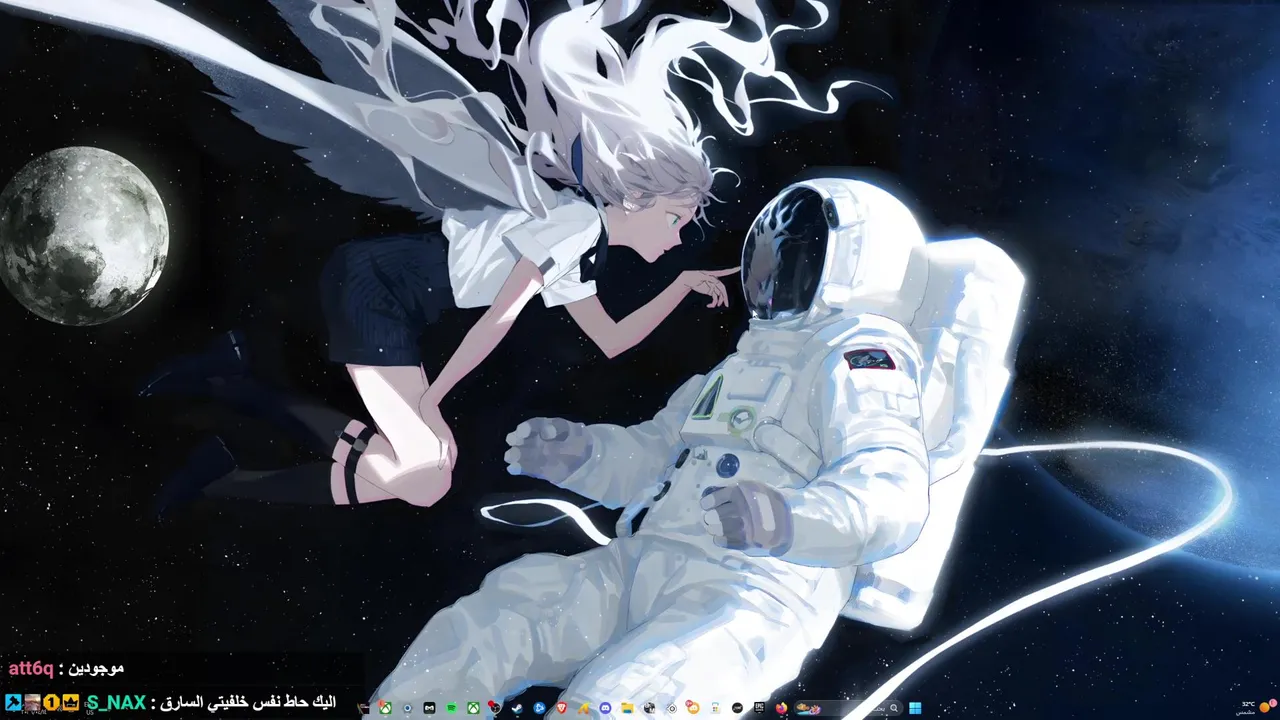This screenshot has width=1280, height=720.
Task: Click the black mask icon left of Spotify
Action: coord(429,708)
